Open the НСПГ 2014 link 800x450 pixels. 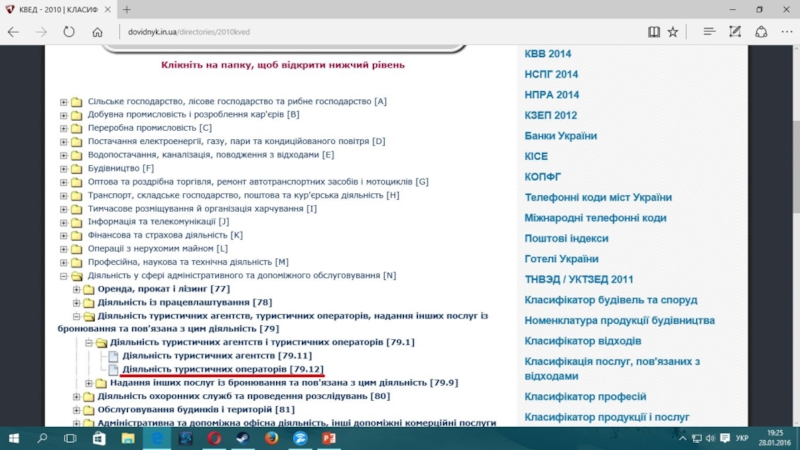pyautogui.click(x=551, y=74)
